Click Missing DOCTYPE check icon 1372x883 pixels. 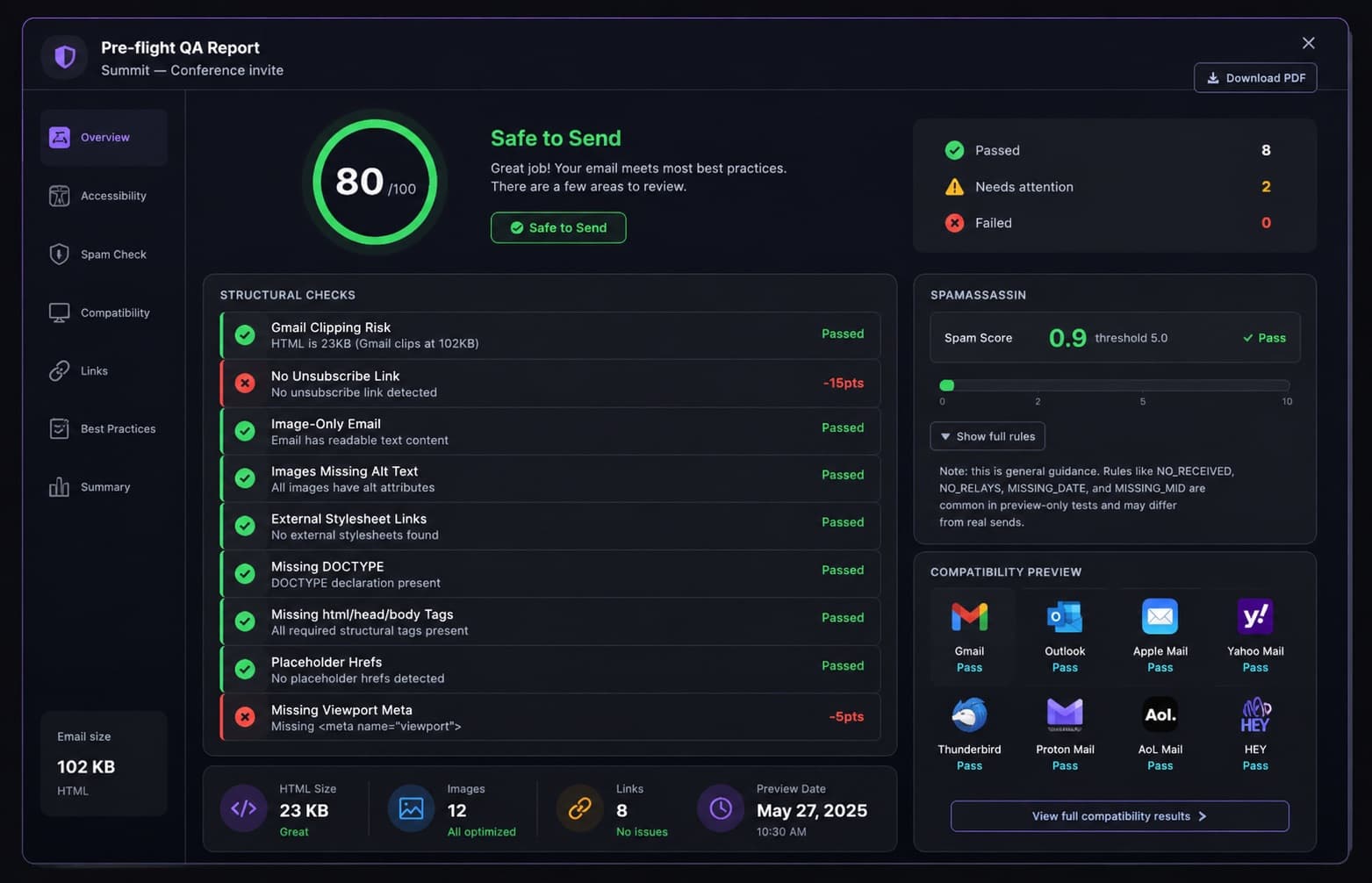point(245,574)
